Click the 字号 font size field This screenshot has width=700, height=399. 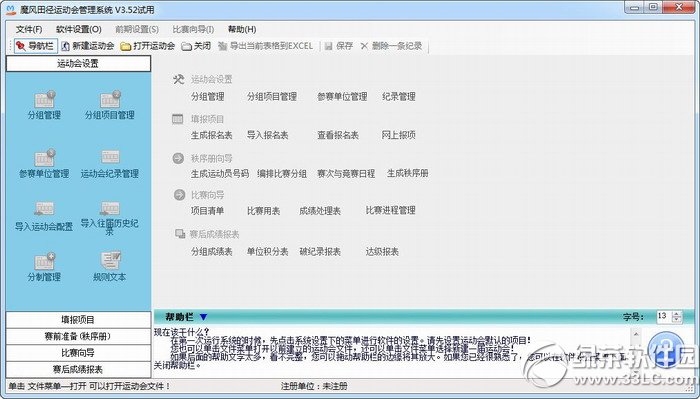(664, 316)
